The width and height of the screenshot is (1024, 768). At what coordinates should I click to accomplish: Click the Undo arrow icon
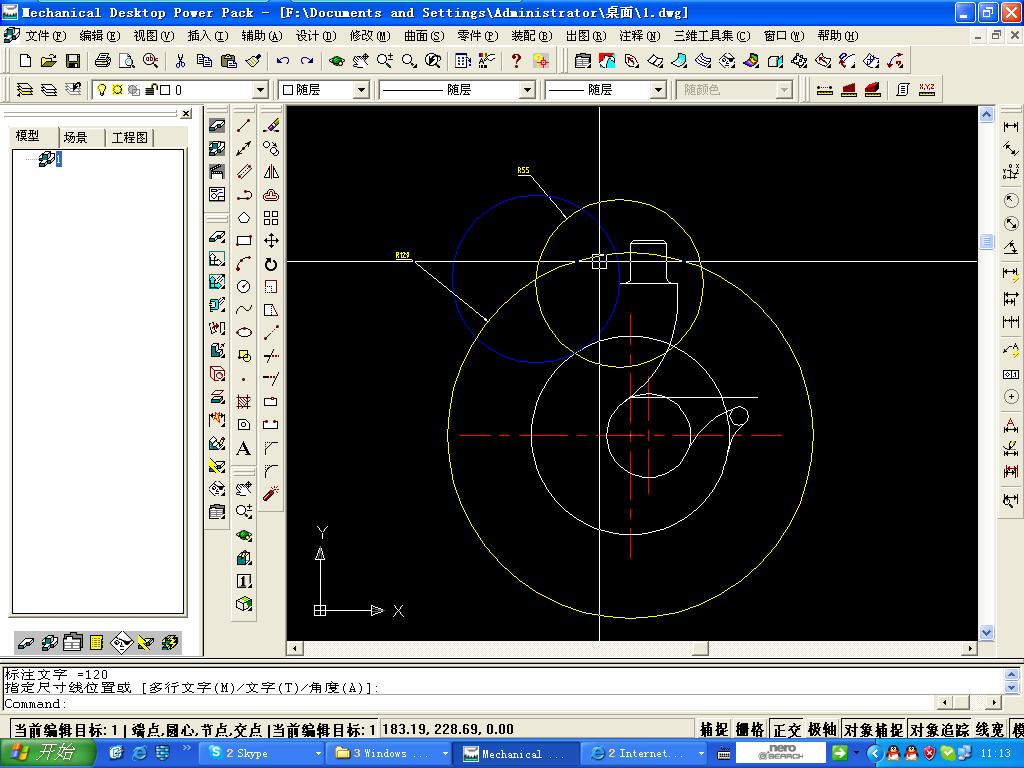(x=283, y=61)
